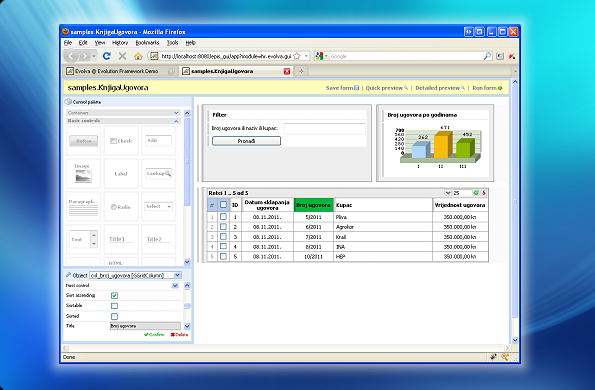Pick the Lookup control from the palette
The image size is (595, 390).
tap(159, 174)
